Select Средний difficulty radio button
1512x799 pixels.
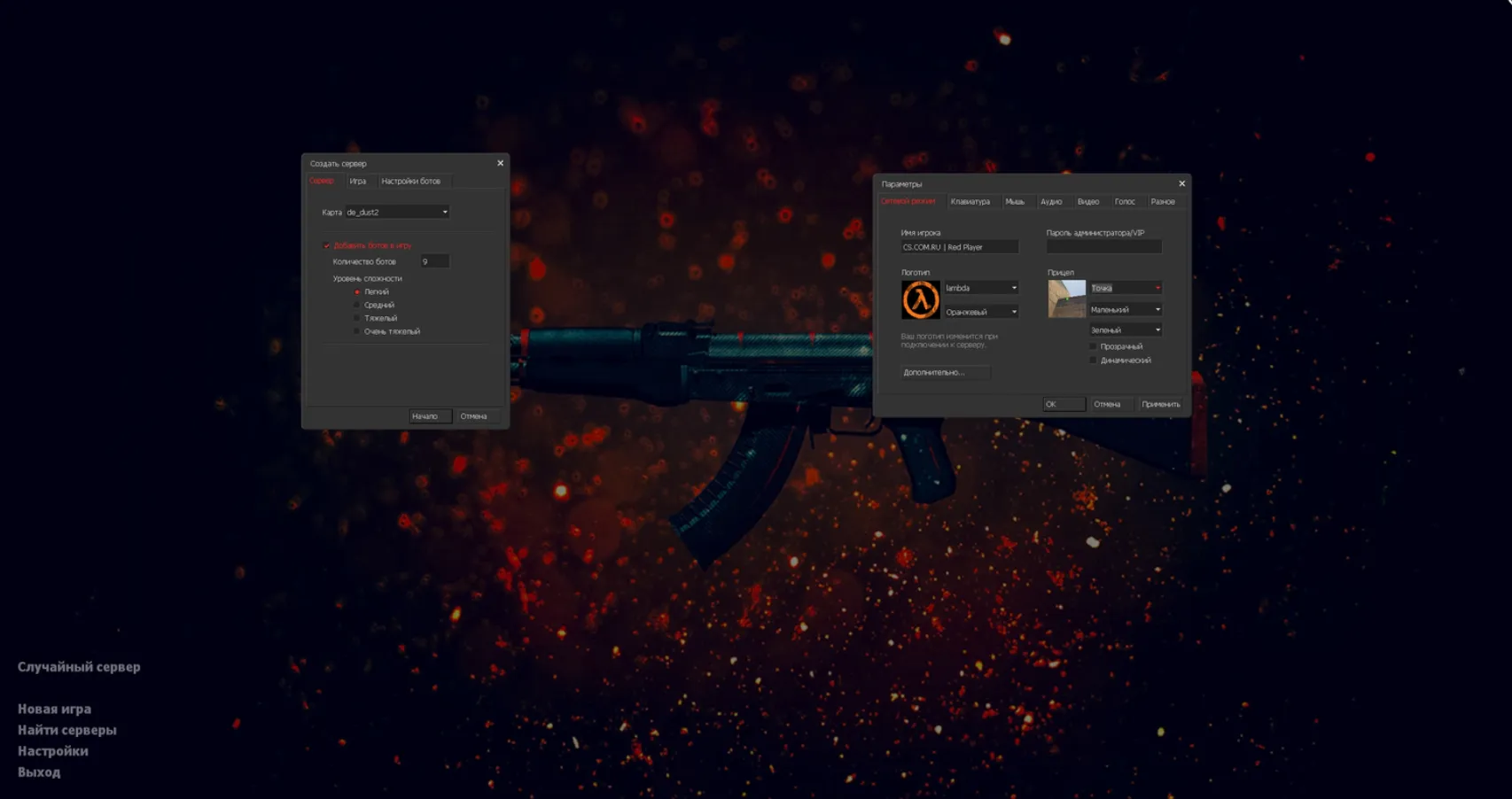coord(357,305)
